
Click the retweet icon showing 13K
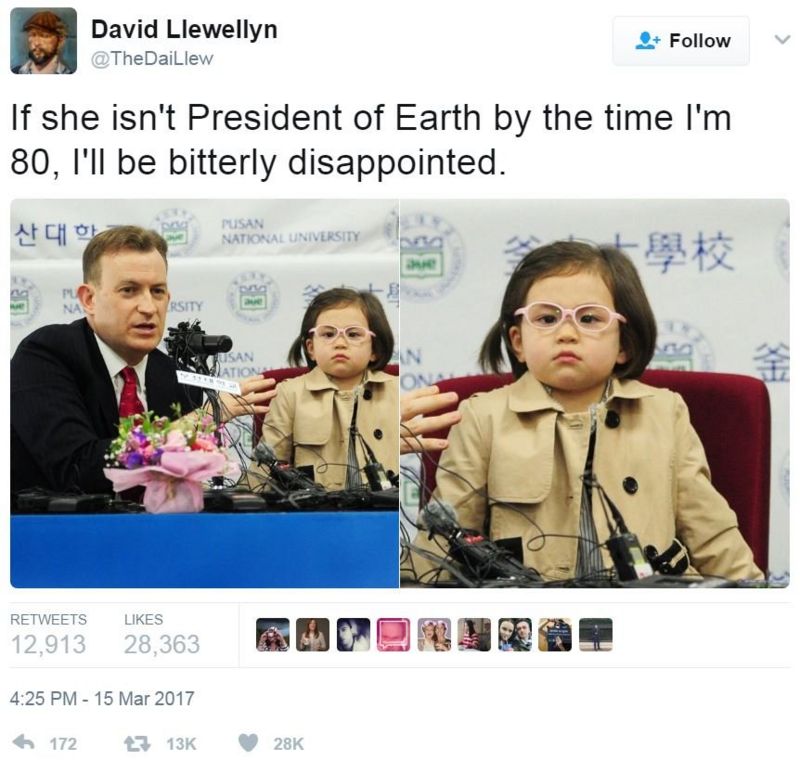[138, 743]
